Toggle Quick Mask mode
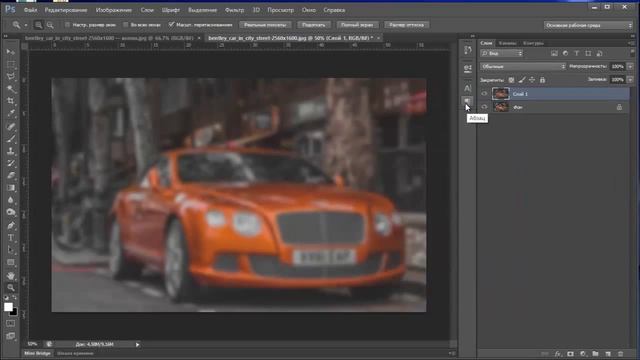Viewport: 640px width, 360px height. pyautogui.click(x=11, y=323)
